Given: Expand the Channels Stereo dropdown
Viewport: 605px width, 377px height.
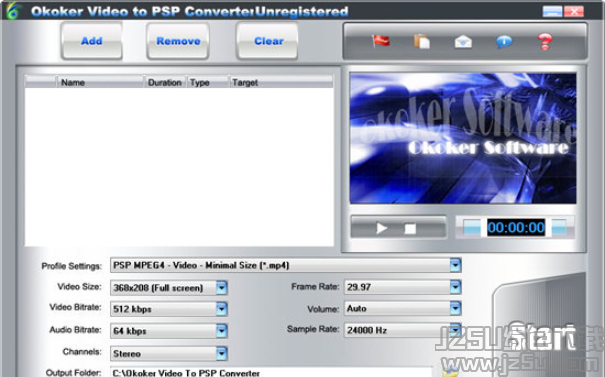Looking at the screenshot, I should 221,353.
